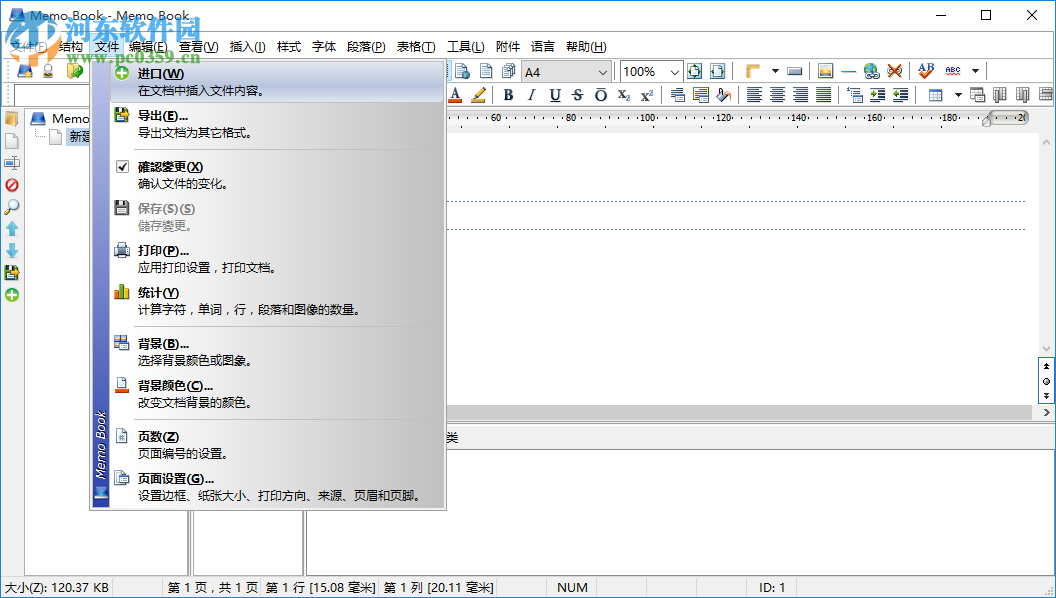
Task: Open 页数(Z) page numbering entry
Action: [277, 444]
